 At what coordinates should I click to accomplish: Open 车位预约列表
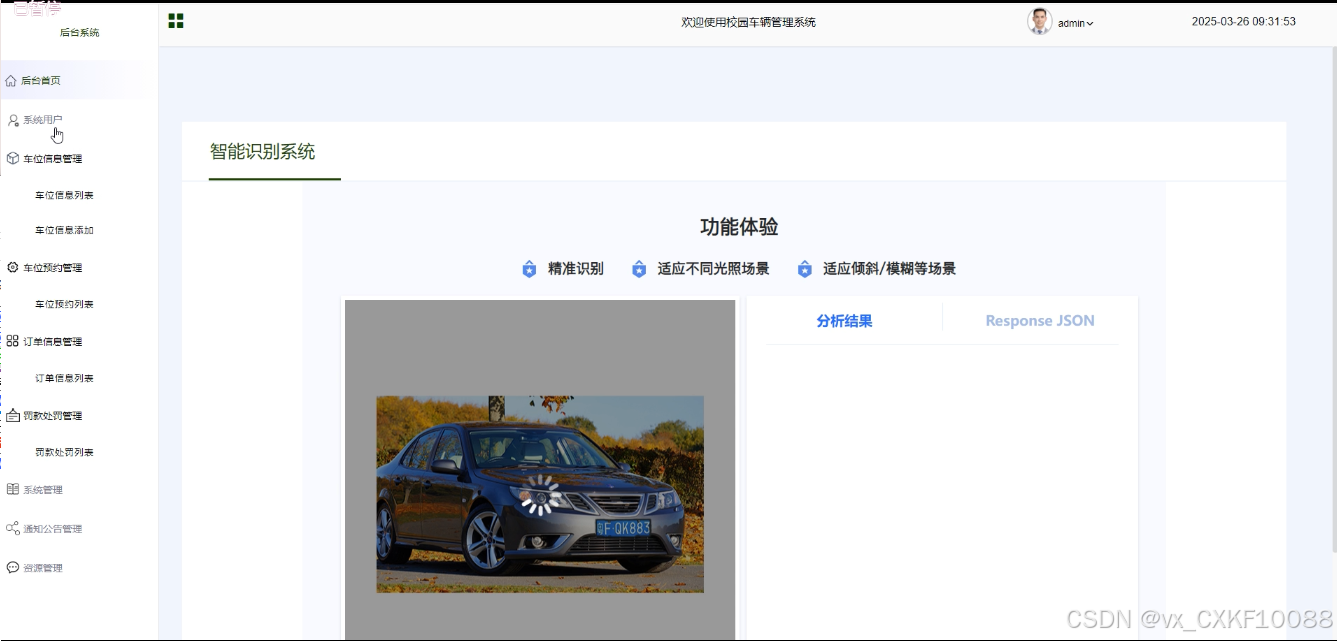[64, 304]
